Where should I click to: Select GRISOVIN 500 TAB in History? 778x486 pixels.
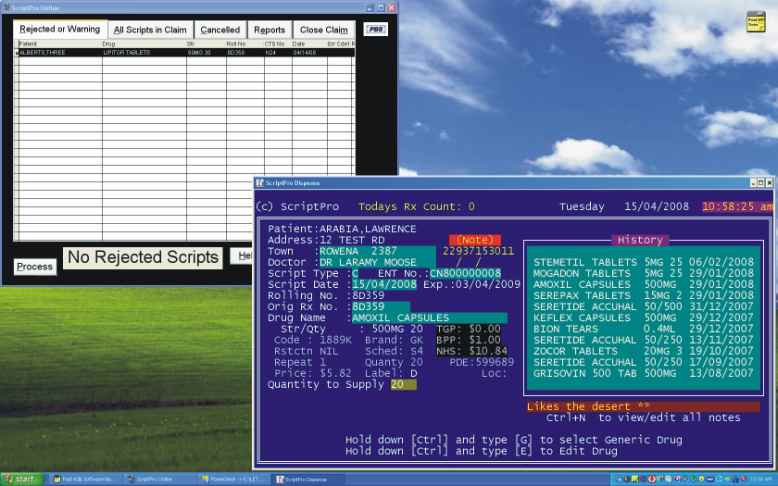point(644,373)
